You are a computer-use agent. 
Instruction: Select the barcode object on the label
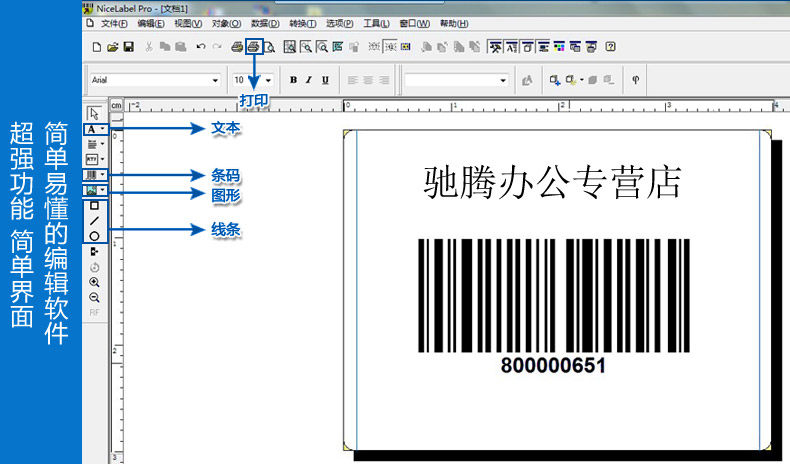click(x=554, y=295)
